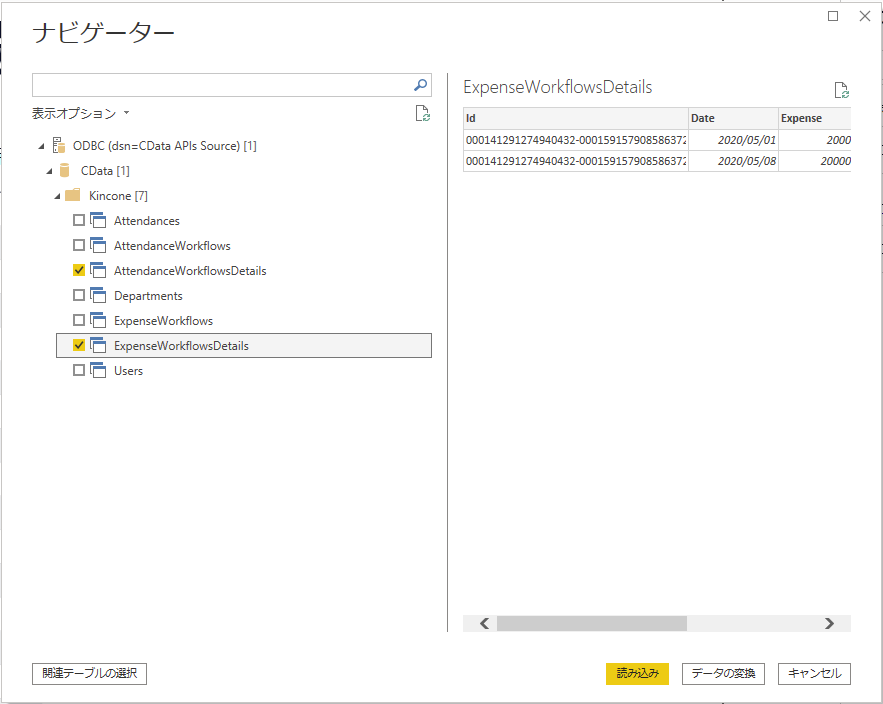Click the Date column header
Image resolution: width=883 pixels, height=704 pixels.
733,118
